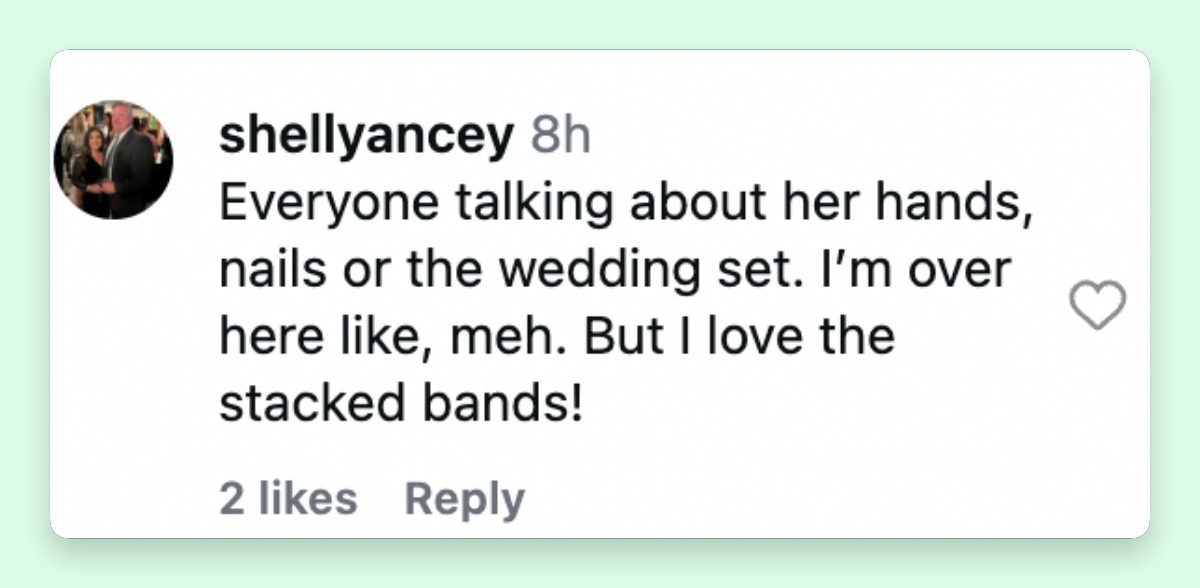The width and height of the screenshot is (1200, 588).
Task: Open shellyancey's profile picture
Action: click(113, 160)
